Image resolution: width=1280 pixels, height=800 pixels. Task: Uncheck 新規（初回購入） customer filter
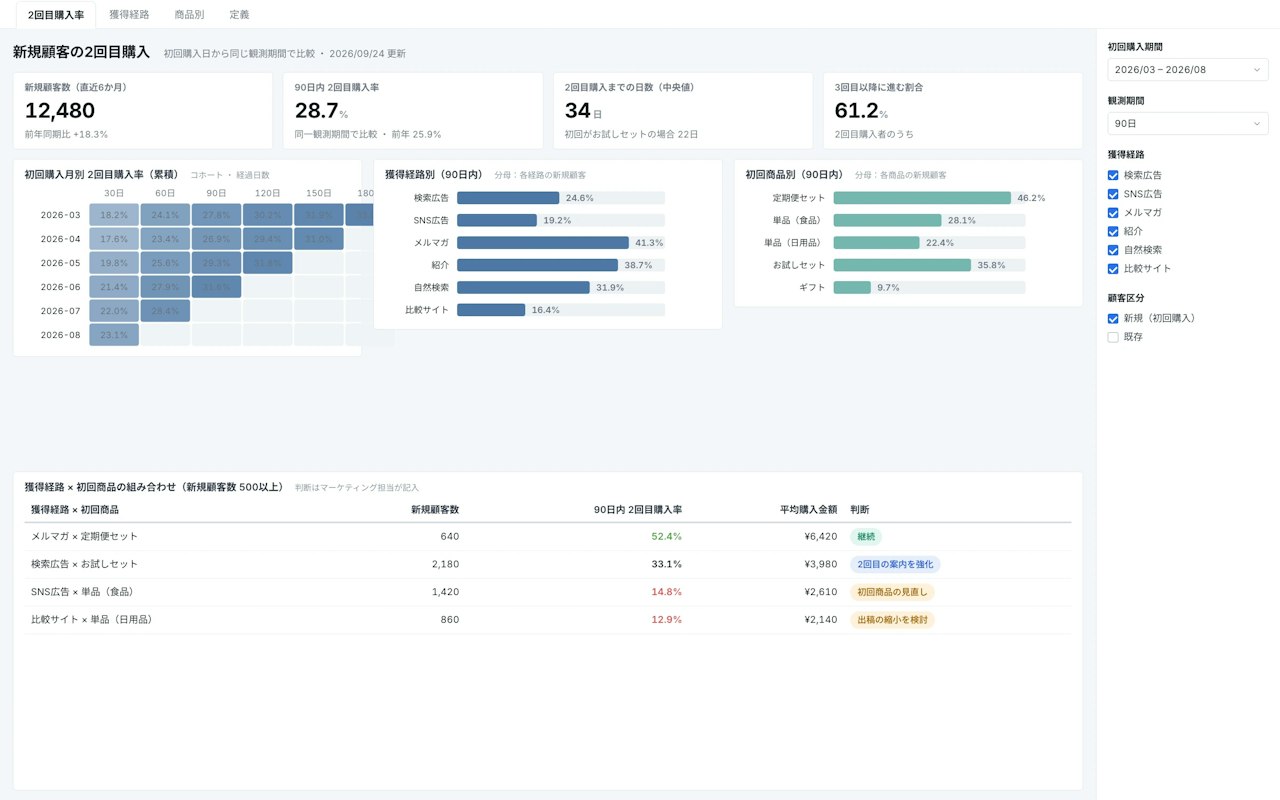1113,319
